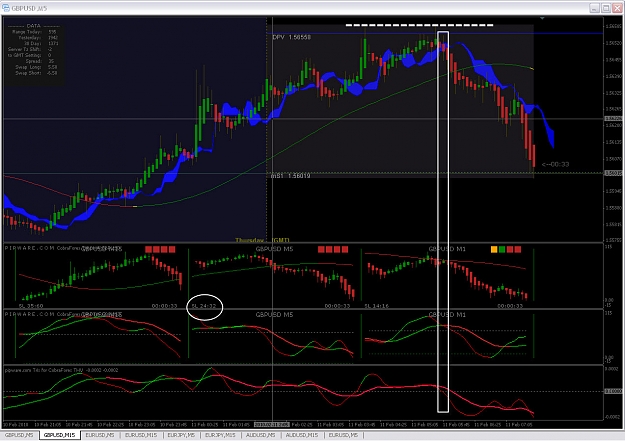
Task: Click the DATA header in the info box
Action: pyautogui.click(x=33, y=26)
